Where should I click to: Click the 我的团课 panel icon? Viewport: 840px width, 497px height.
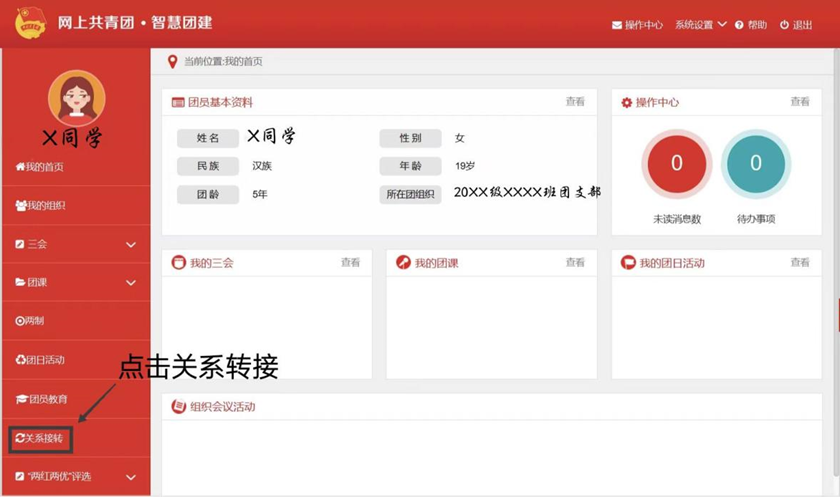[403, 263]
